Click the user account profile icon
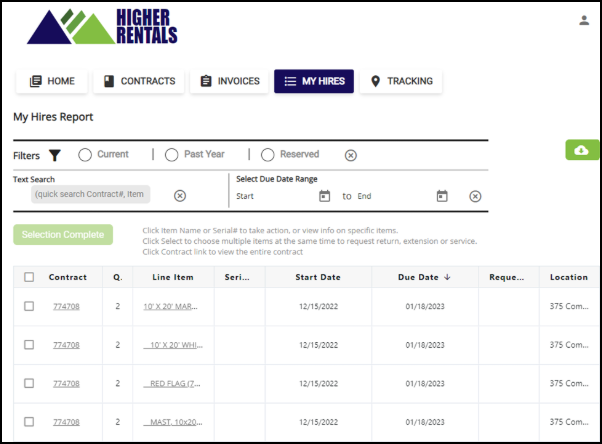 click(x=584, y=20)
